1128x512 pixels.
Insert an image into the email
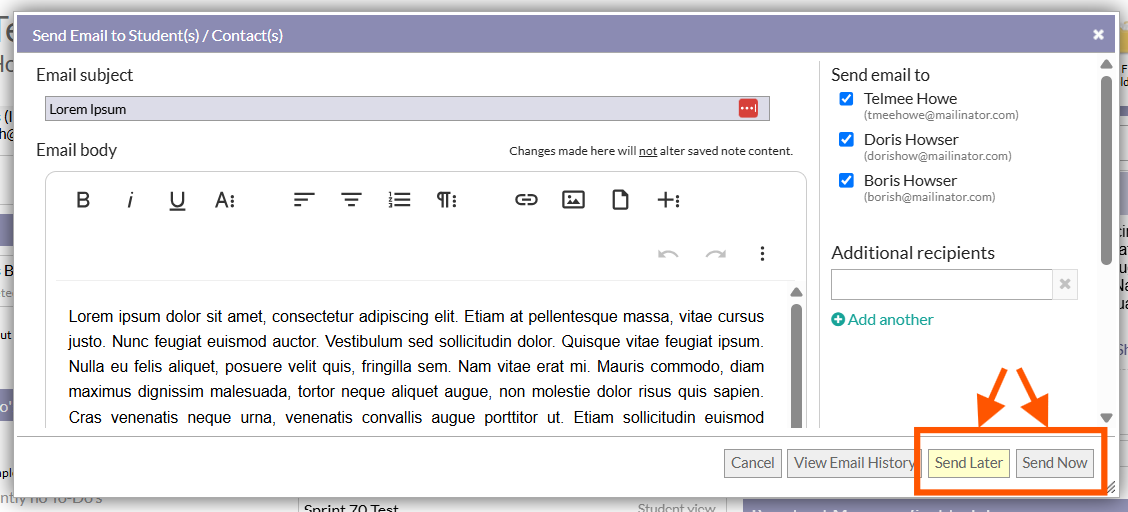coord(573,200)
